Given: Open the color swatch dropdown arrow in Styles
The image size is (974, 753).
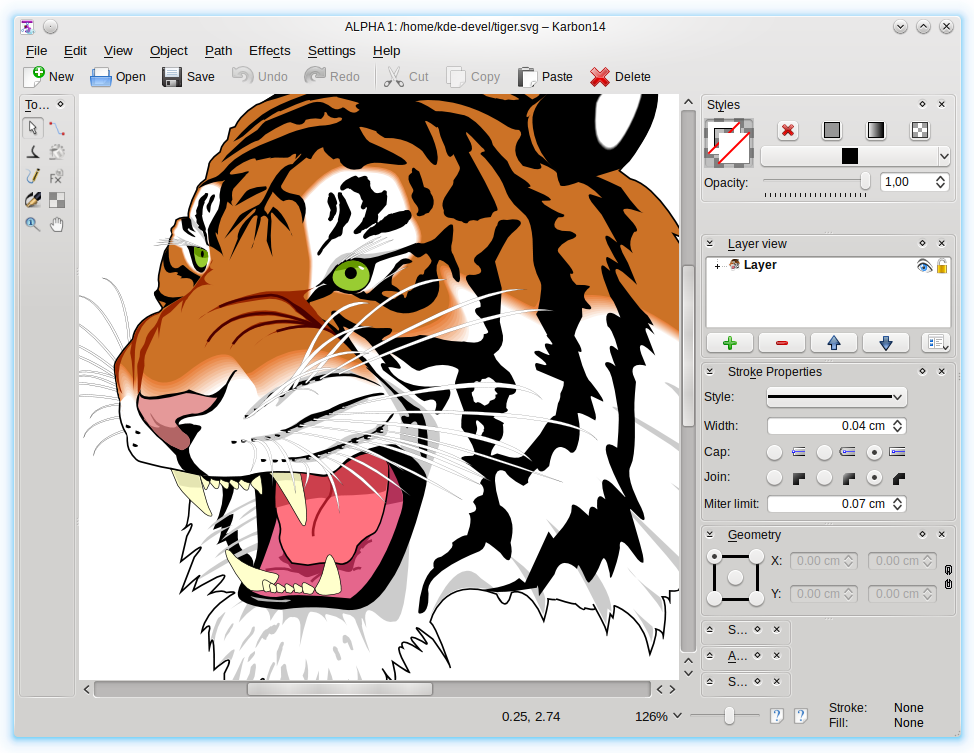Looking at the screenshot, I should tap(944, 156).
